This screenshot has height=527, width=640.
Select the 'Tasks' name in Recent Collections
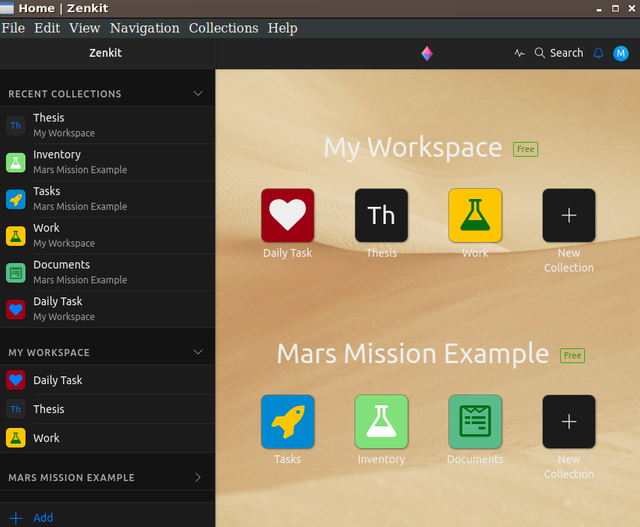47,191
